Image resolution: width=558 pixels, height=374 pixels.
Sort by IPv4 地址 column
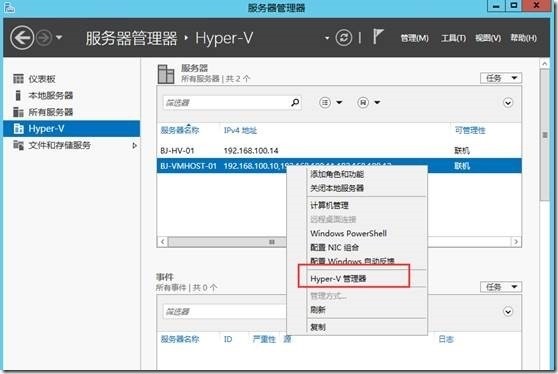pos(240,131)
